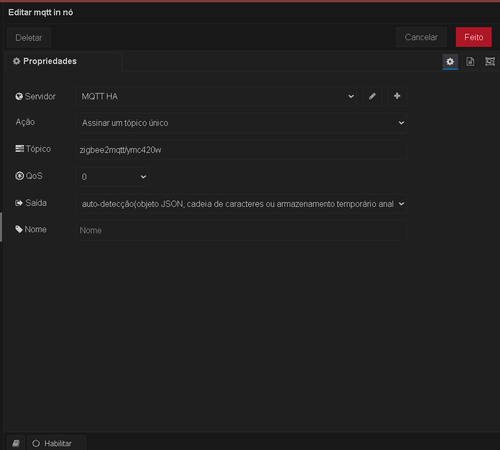Viewport: 500px width, 450px height.
Task: Click the Tópico label text
Action: click(38, 149)
